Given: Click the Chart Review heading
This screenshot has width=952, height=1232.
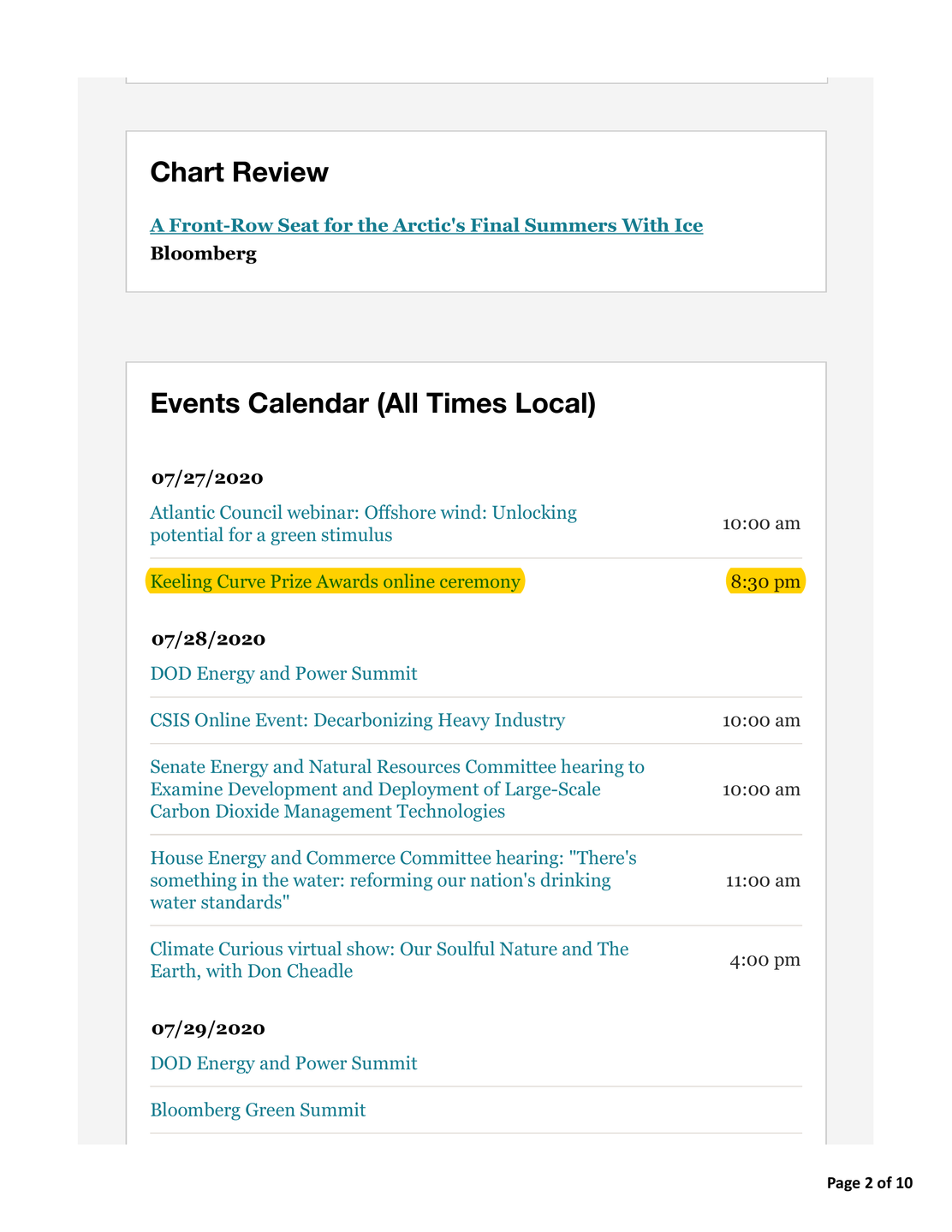Looking at the screenshot, I should pyautogui.click(x=239, y=172).
